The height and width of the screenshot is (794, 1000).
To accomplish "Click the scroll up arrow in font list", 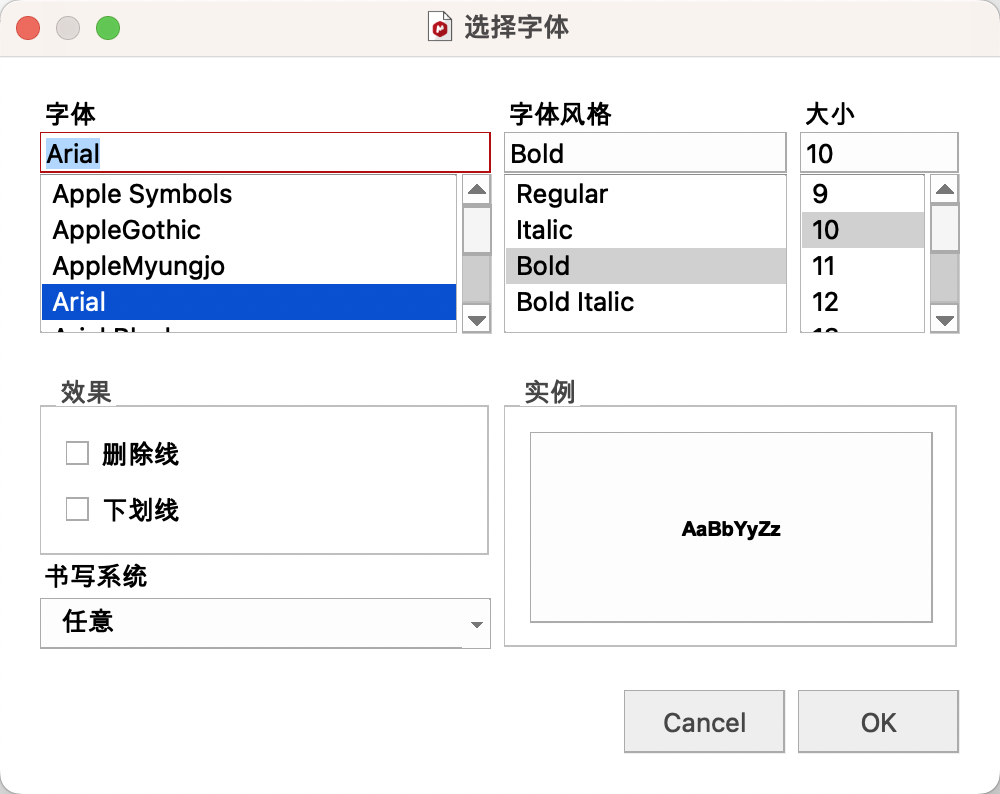I will pos(477,189).
